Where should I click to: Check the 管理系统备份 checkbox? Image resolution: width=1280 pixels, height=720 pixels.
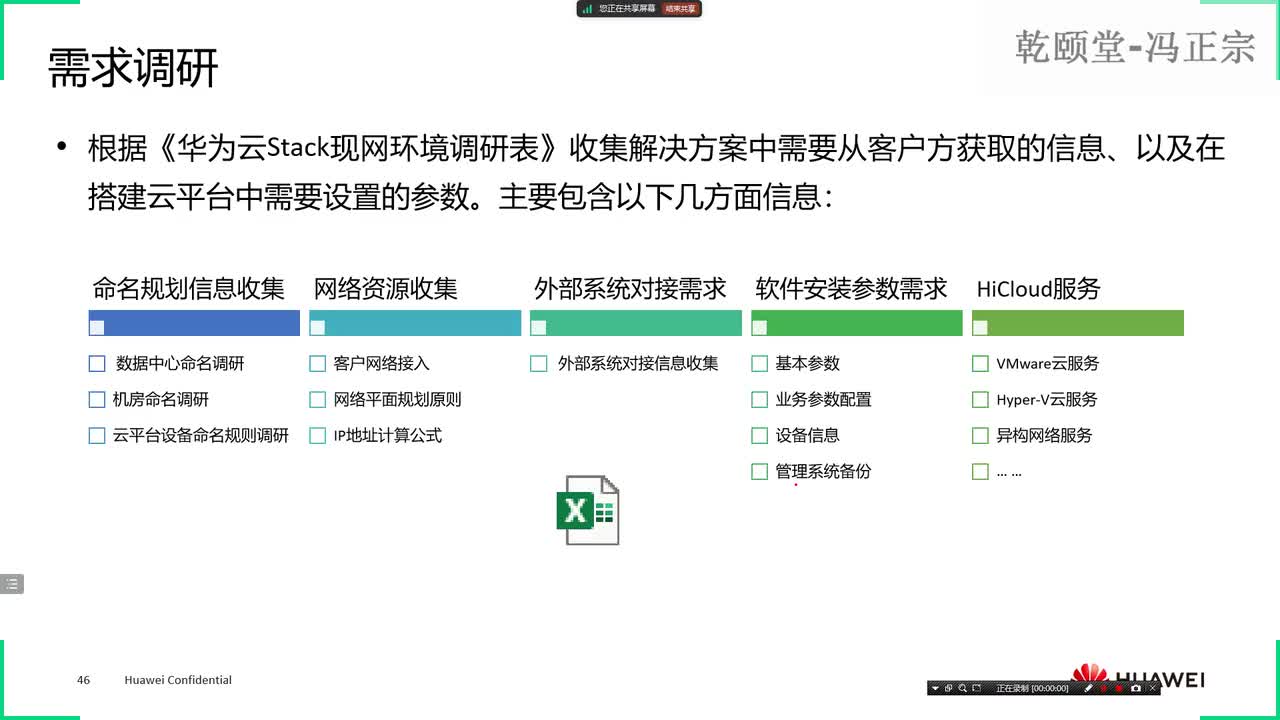pyautogui.click(x=760, y=472)
